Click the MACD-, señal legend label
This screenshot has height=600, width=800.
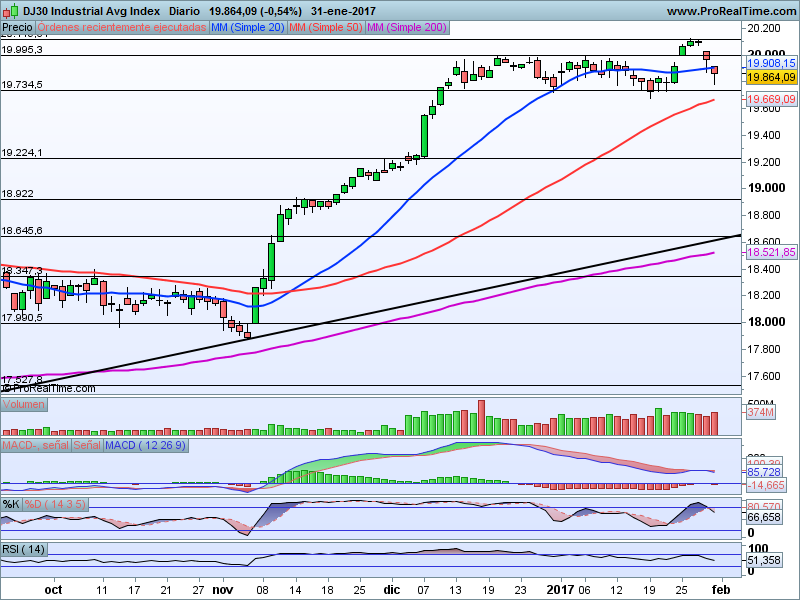pyautogui.click(x=35, y=445)
